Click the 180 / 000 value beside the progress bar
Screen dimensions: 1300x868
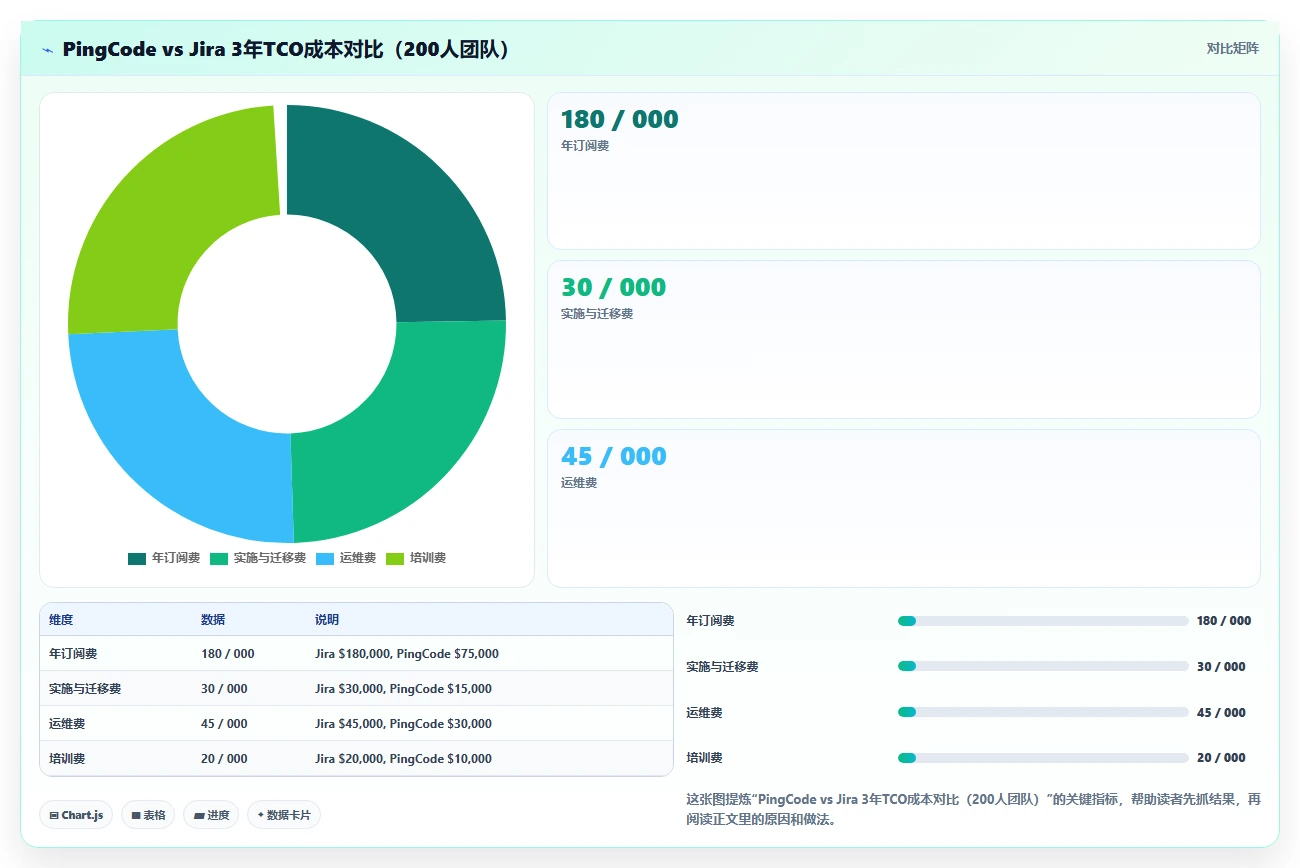pos(1224,621)
